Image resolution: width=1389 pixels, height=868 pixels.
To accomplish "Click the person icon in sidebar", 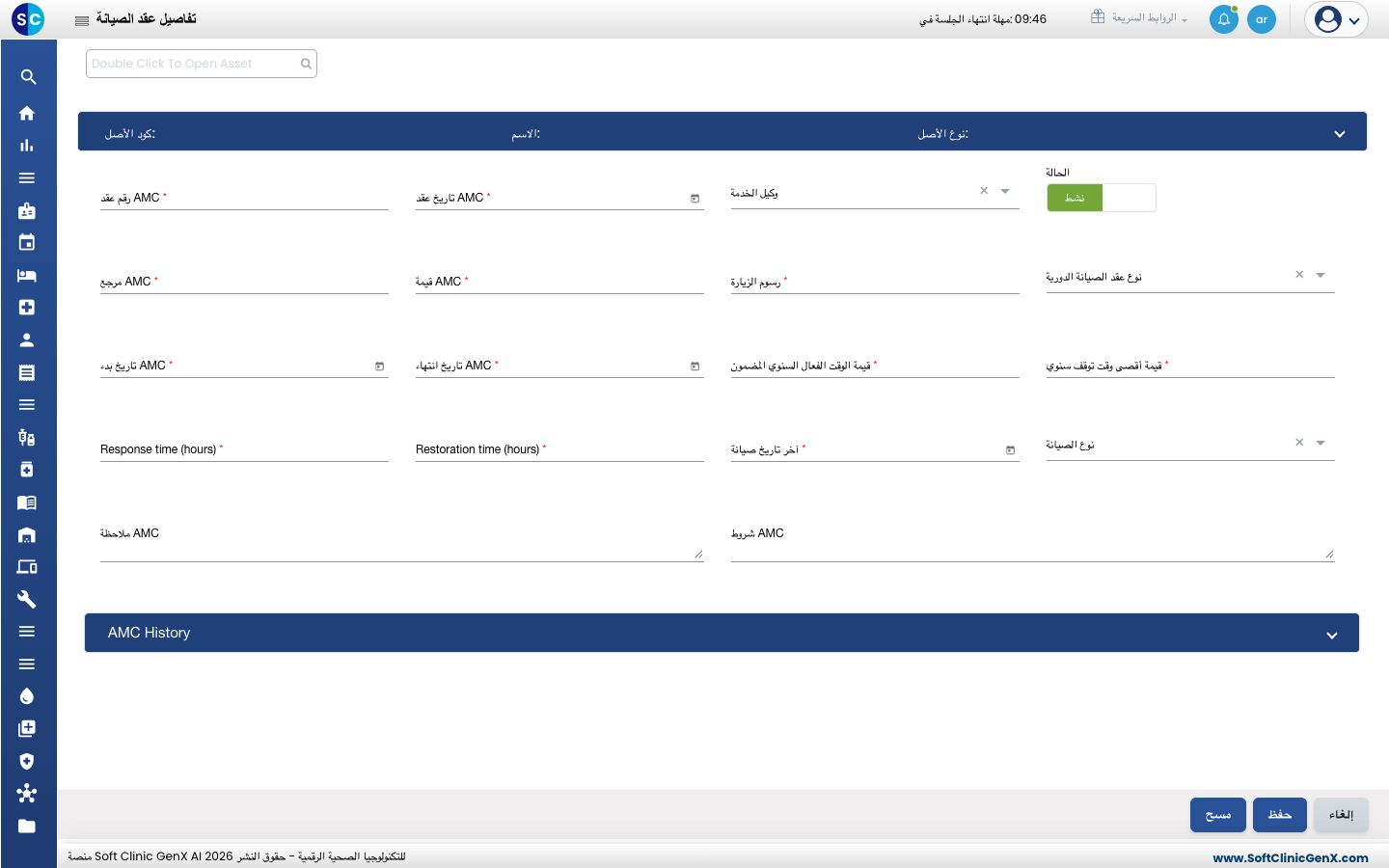I will pos(27,339).
